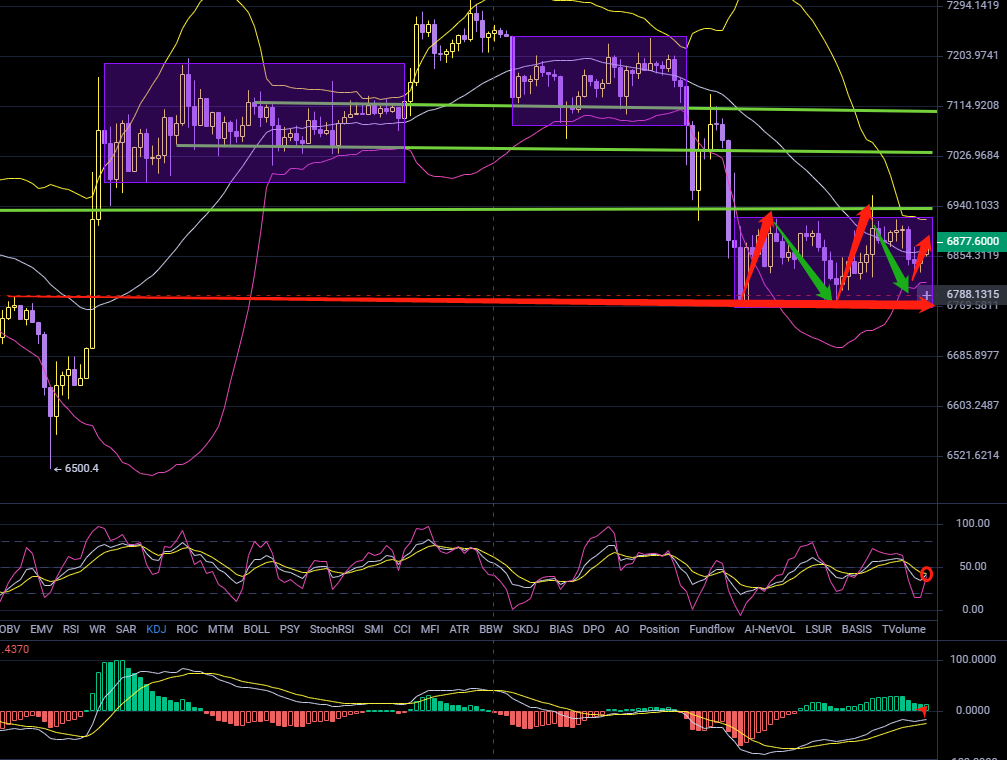1007x760 pixels.
Task: Toggle the KDJ indicator
Action: [x=157, y=629]
